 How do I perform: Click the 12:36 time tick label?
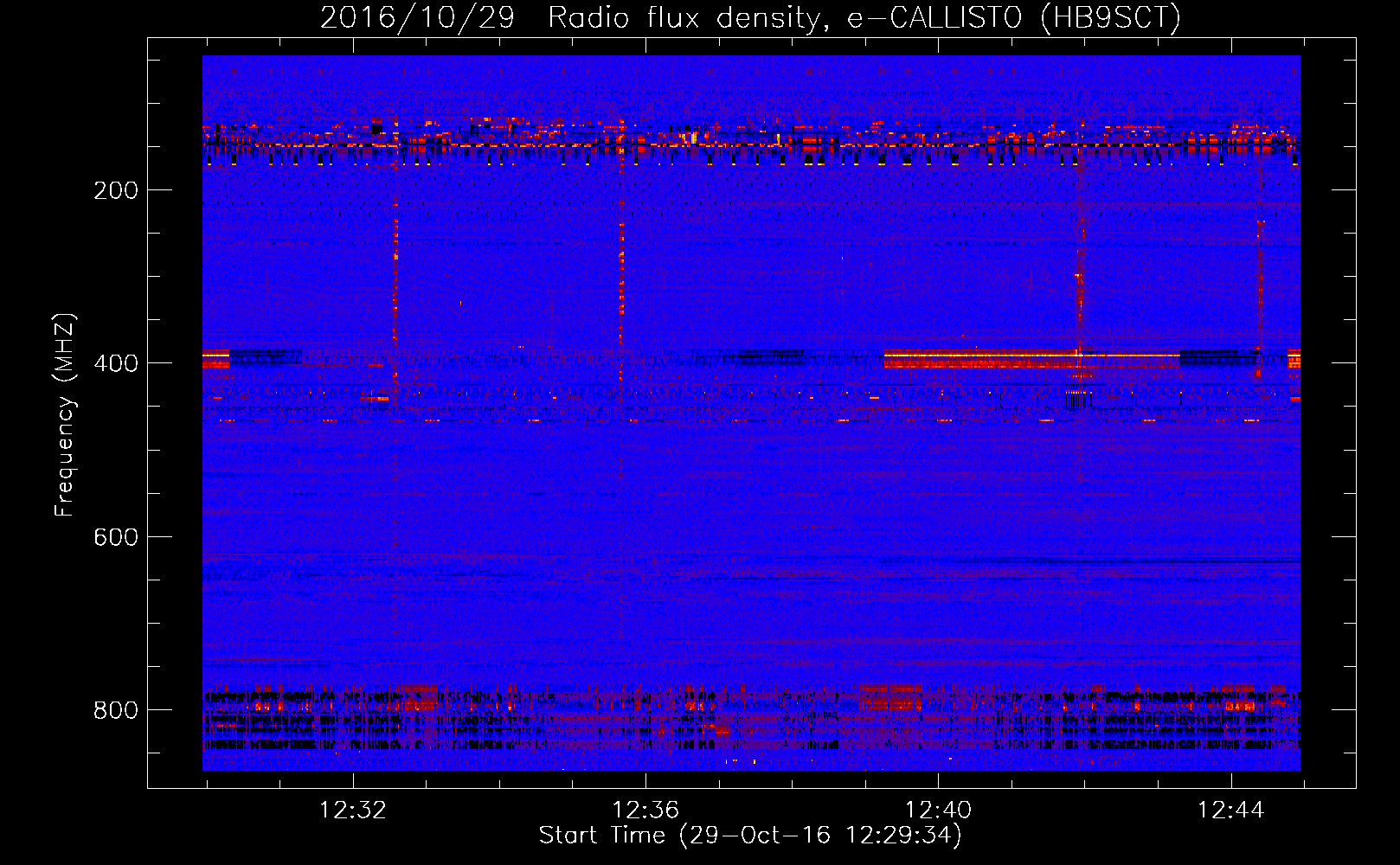coord(645,811)
